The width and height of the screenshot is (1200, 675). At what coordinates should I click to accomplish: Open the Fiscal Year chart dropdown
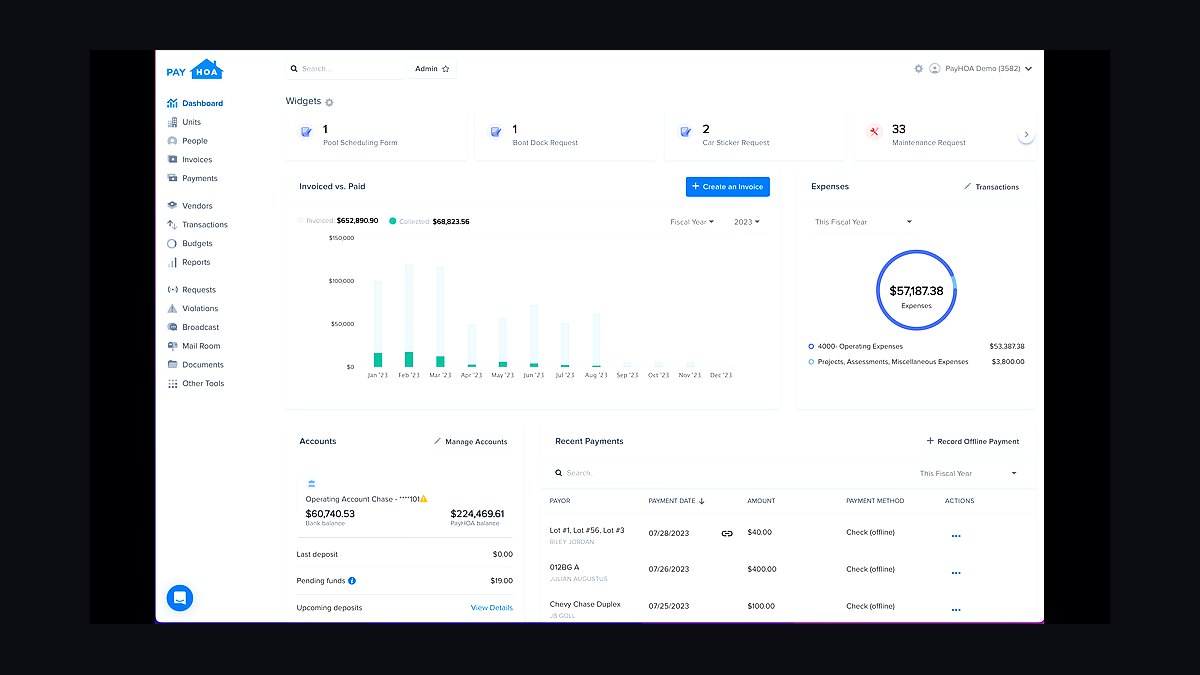[692, 222]
